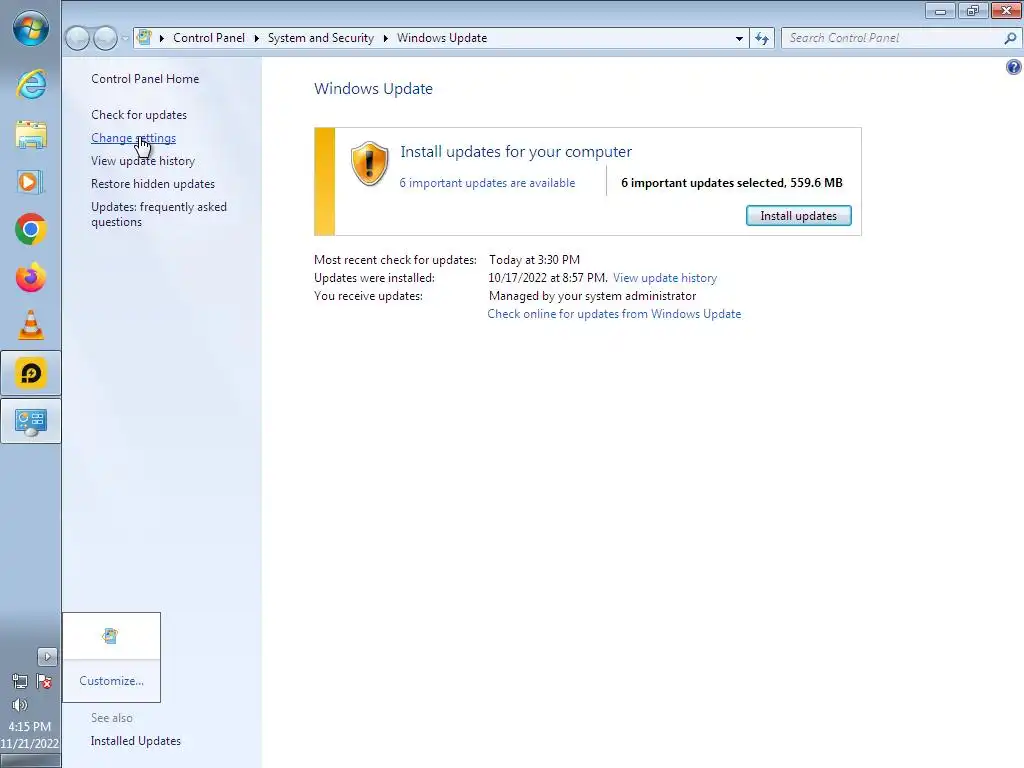Open the network tray icon
This screenshot has height=768, width=1024.
pyautogui.click(x=20, y=682)
